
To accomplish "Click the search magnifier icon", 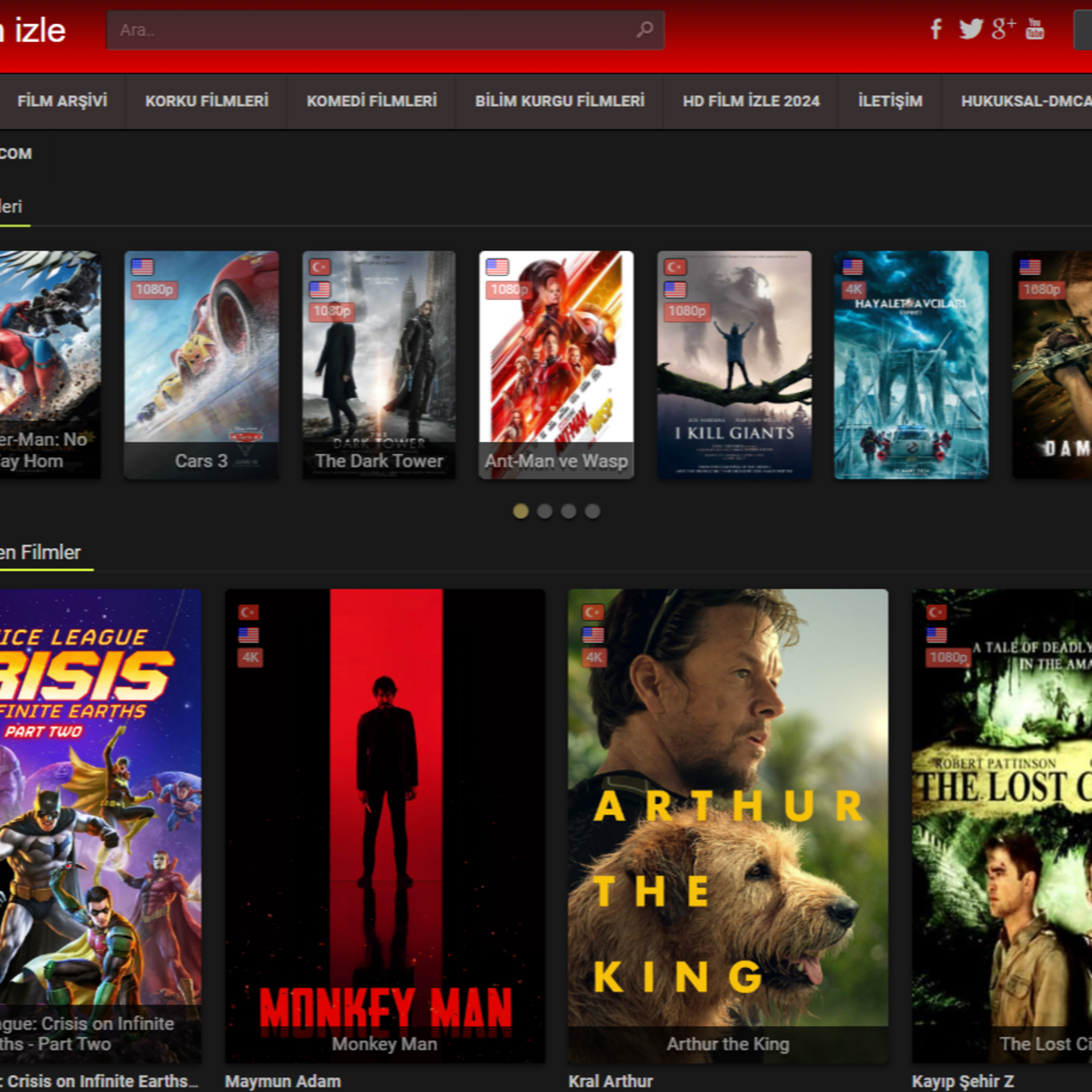I will (644, 29).
